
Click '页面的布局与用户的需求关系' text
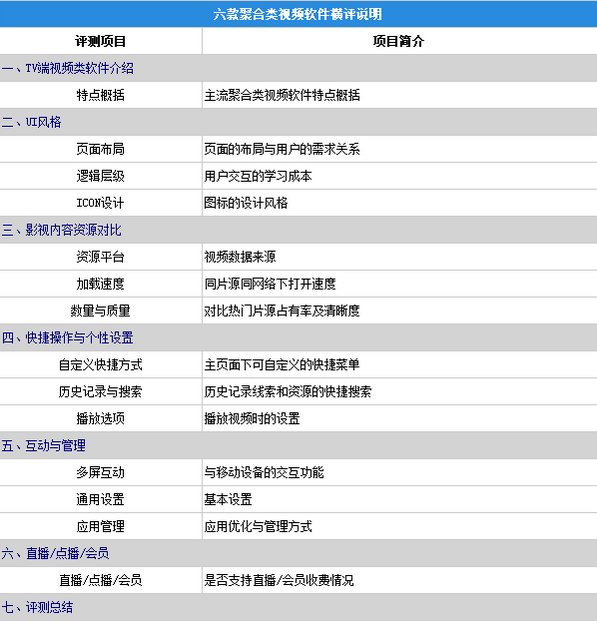pyautogui.click(x=282, y=149)
